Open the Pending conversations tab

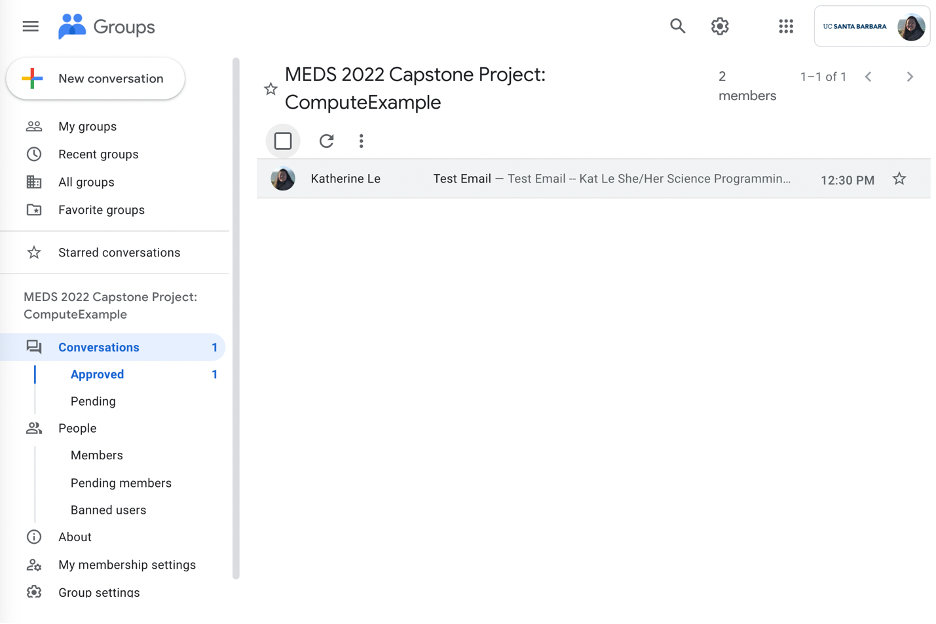[x=93, y=401]
